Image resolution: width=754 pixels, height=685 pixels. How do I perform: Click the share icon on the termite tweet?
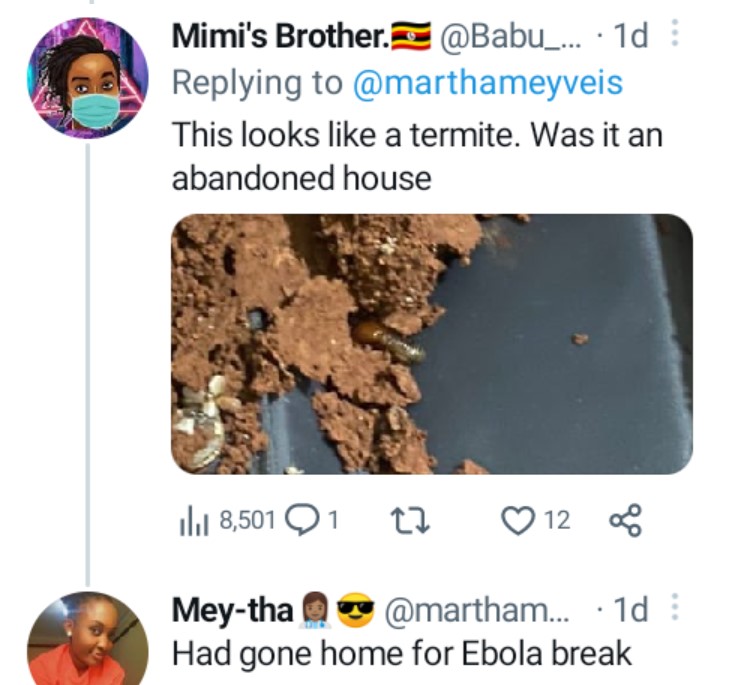(623, 519)
